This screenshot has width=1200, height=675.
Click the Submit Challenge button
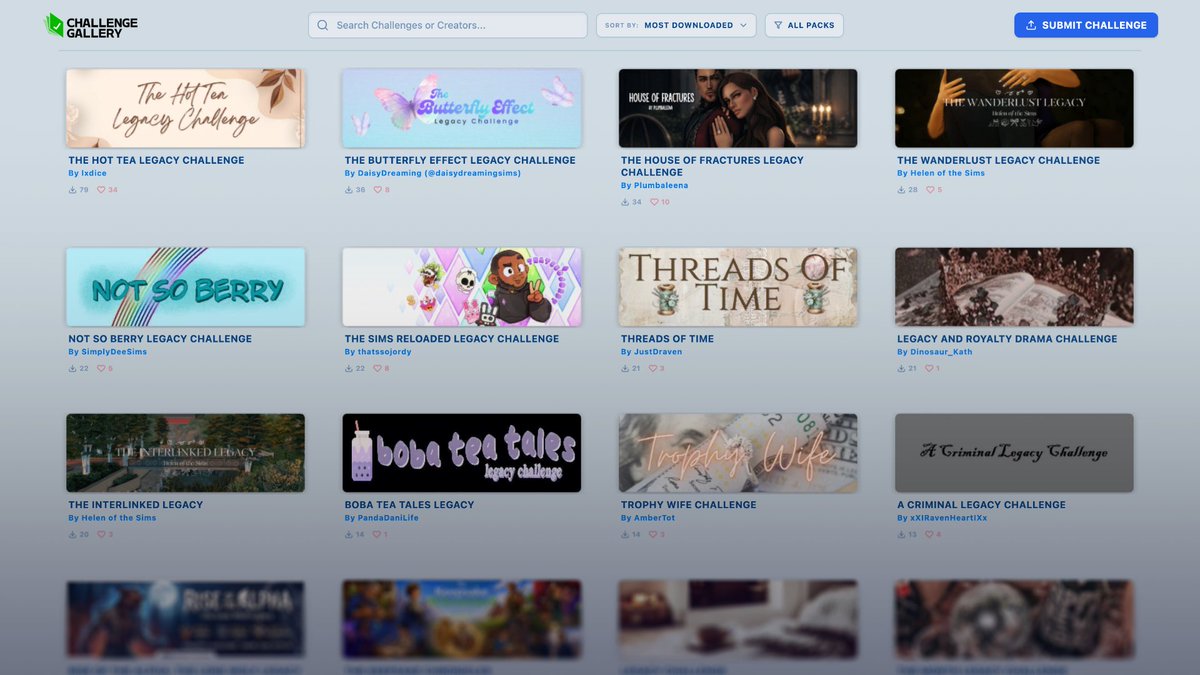[1086, 25]
